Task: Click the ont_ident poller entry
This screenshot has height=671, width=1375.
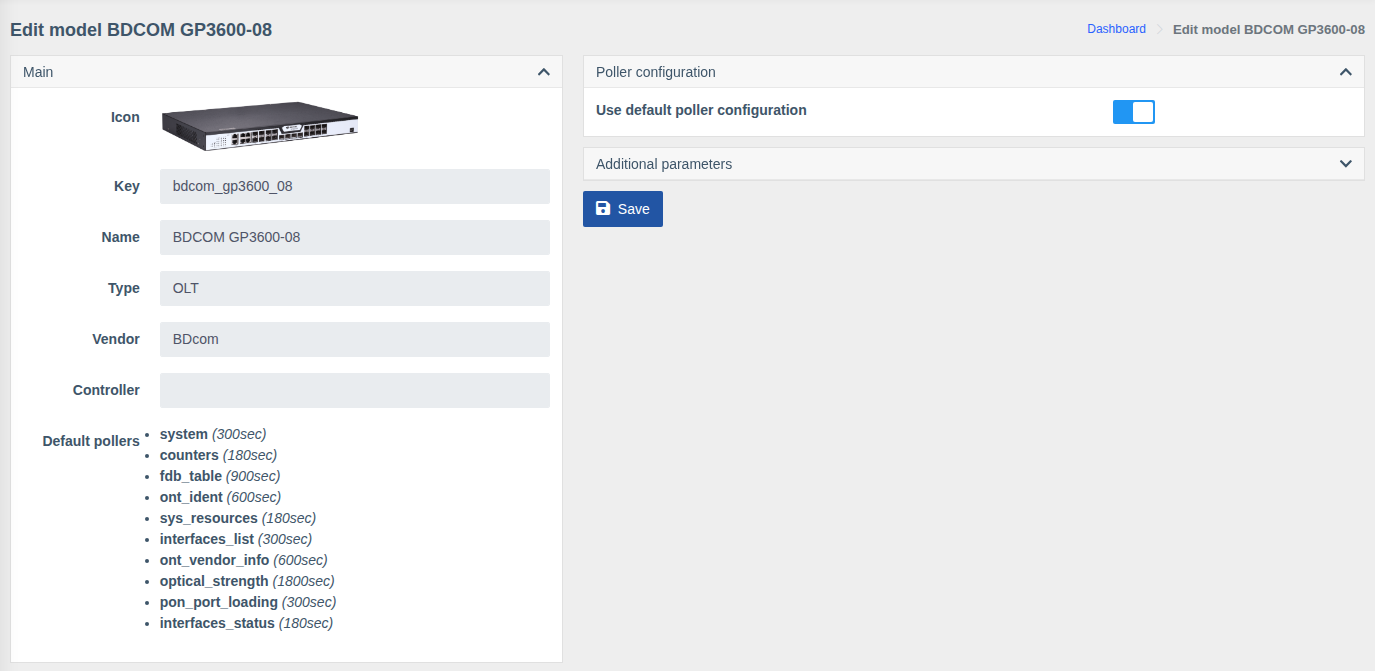Action: 220,497
